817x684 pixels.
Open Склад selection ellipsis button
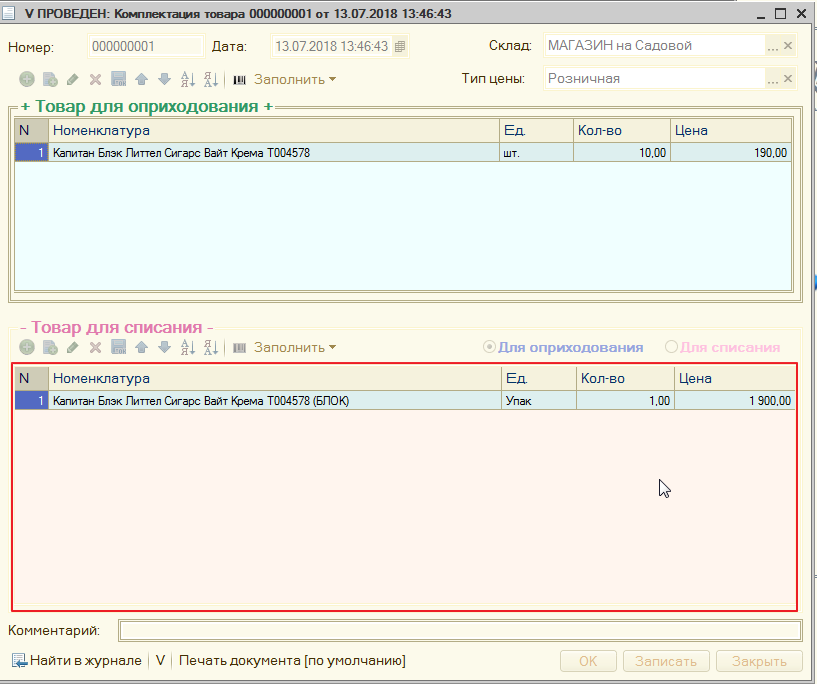[773, 46]
